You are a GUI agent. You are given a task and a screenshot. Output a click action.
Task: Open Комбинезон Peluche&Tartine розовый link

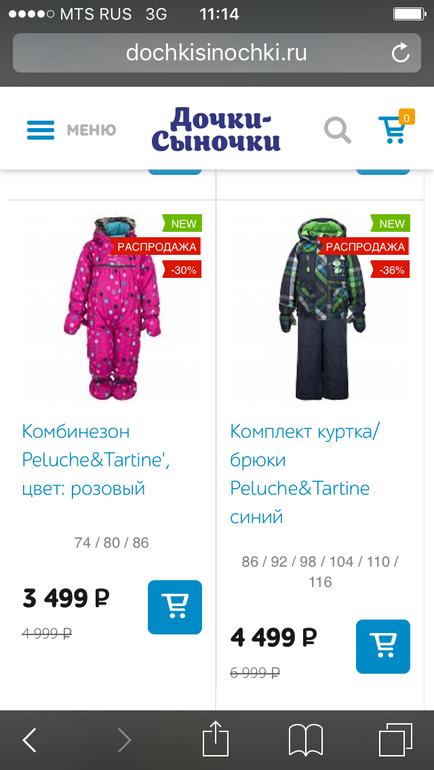tap(96, 461)
